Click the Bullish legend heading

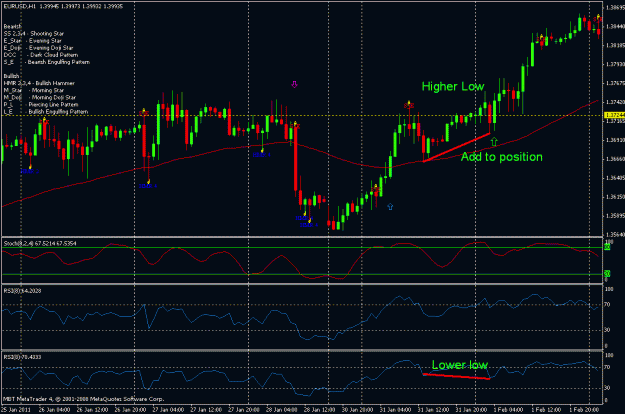(x=11, y=76)
